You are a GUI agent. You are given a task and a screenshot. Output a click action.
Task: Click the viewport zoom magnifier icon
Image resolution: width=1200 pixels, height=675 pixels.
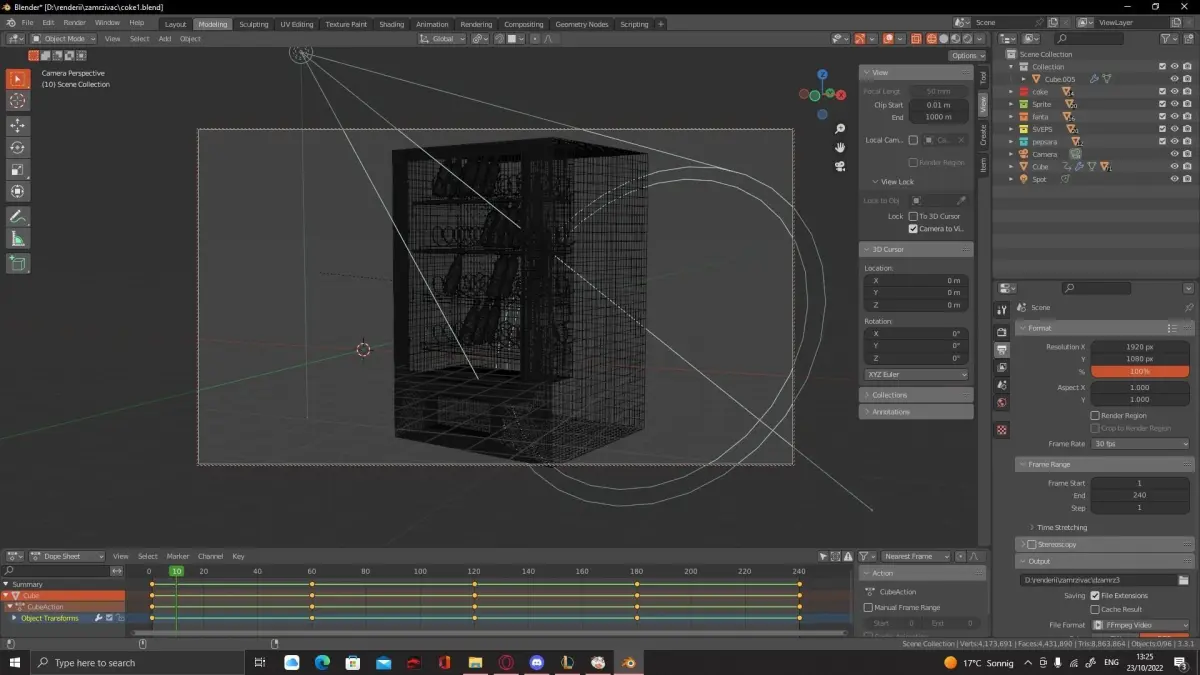840,129
